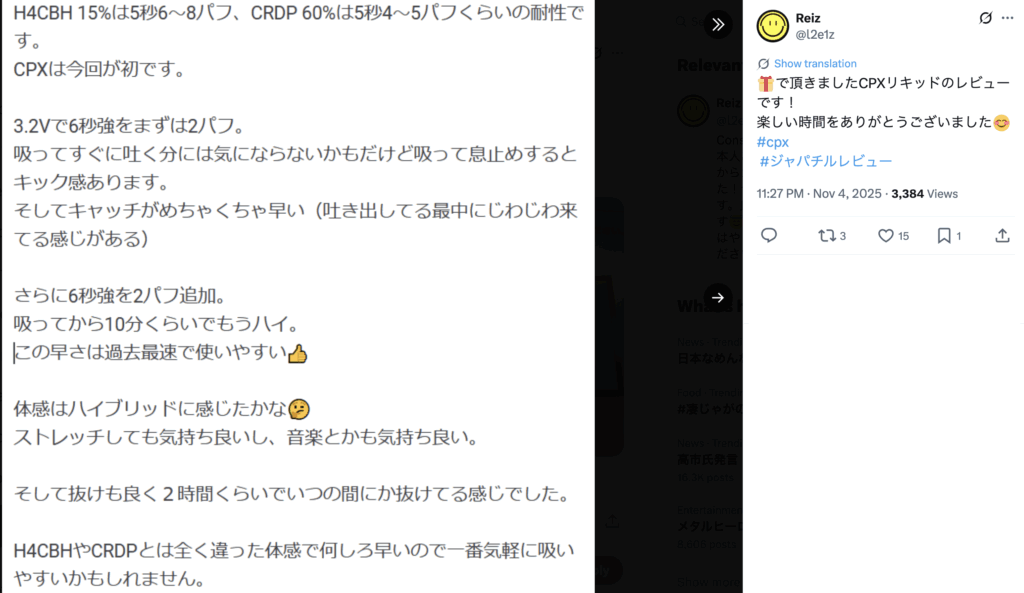View the 3,384 Views analytics

924,194
